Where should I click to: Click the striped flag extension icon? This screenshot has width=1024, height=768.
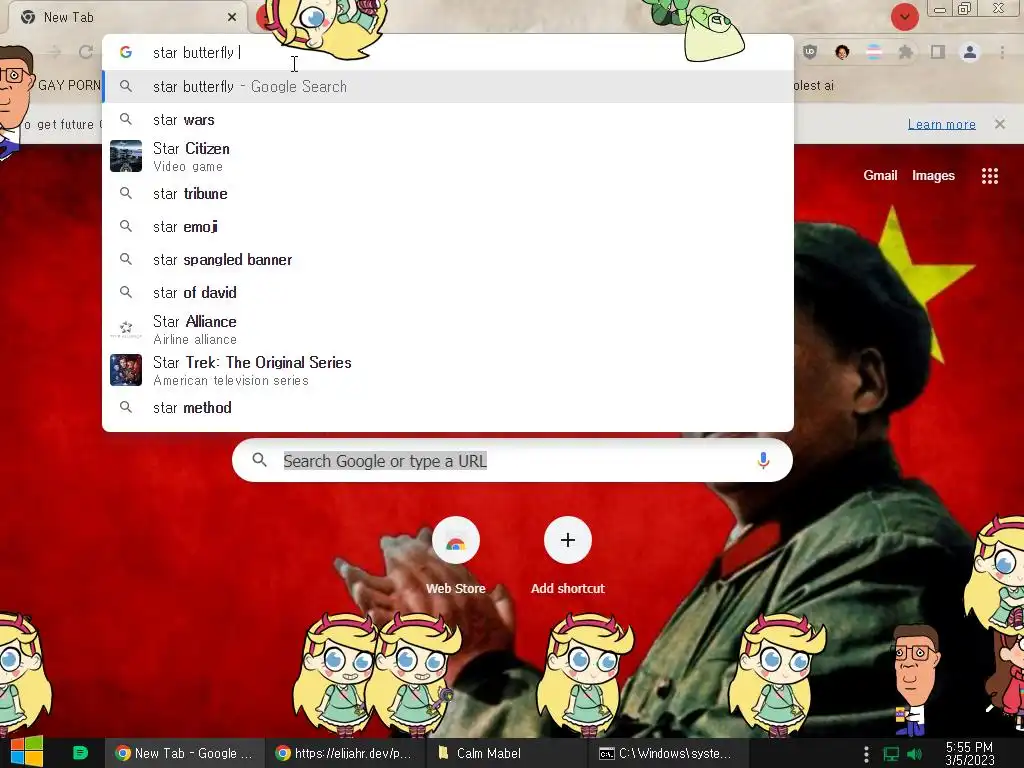click(x=874, y=52)
